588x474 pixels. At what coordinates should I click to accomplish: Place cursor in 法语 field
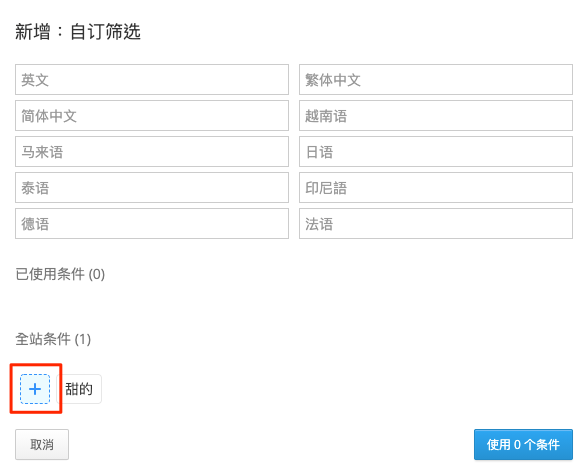(x=436, y=224)
